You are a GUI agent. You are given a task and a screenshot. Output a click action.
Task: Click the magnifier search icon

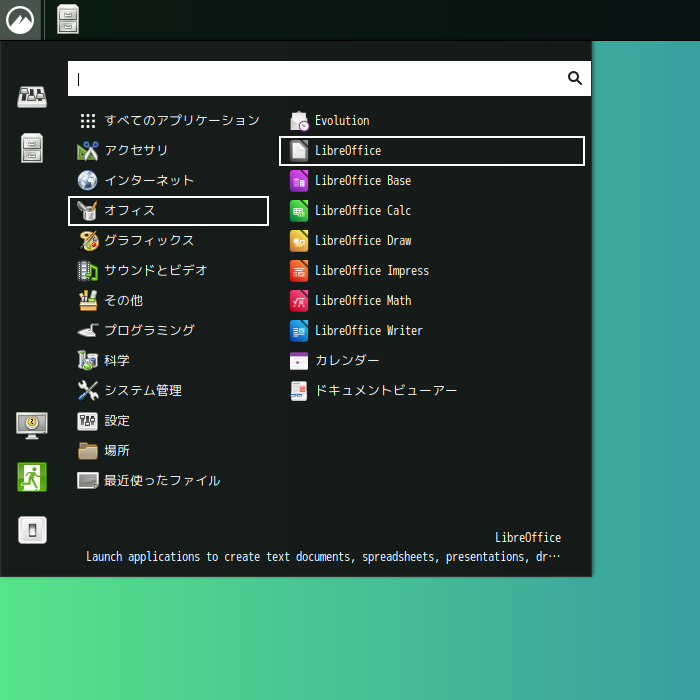click(x=575, y=78)
